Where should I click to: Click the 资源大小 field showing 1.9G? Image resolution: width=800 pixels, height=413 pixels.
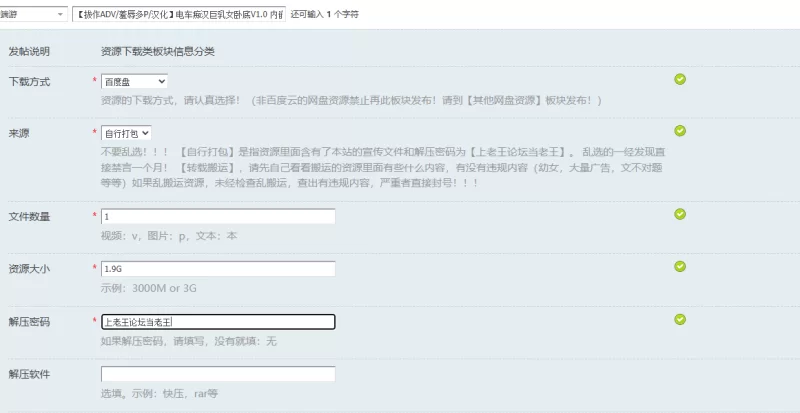218,269
